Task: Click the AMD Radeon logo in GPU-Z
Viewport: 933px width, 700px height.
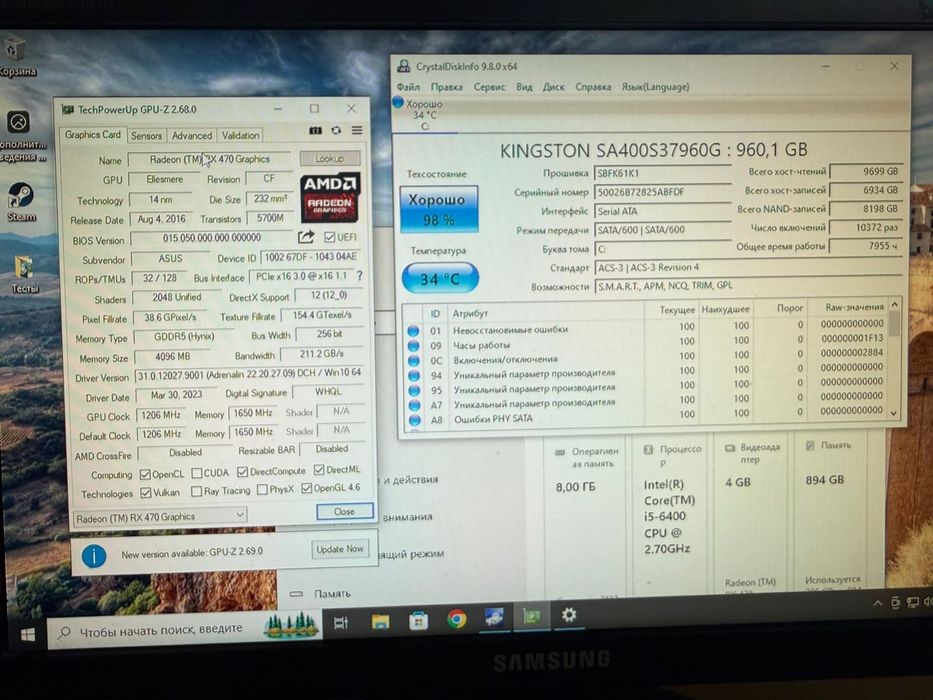Action: [330, 198]
